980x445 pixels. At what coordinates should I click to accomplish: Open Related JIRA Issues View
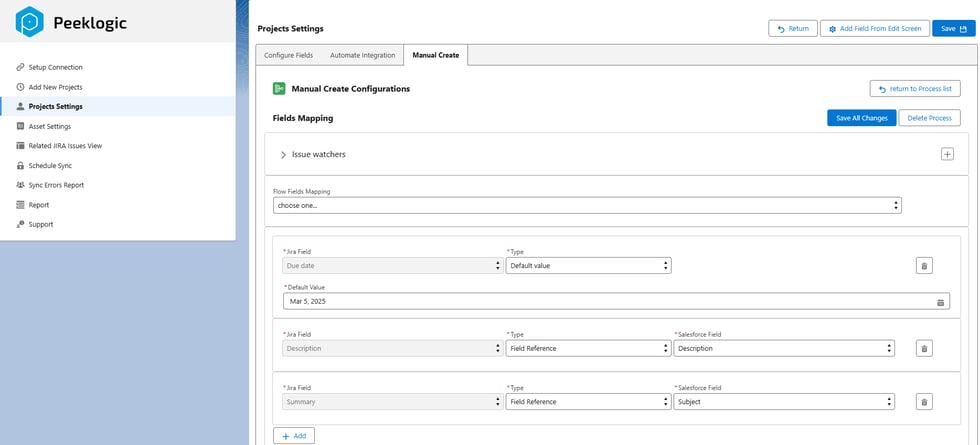click(65, 146)
